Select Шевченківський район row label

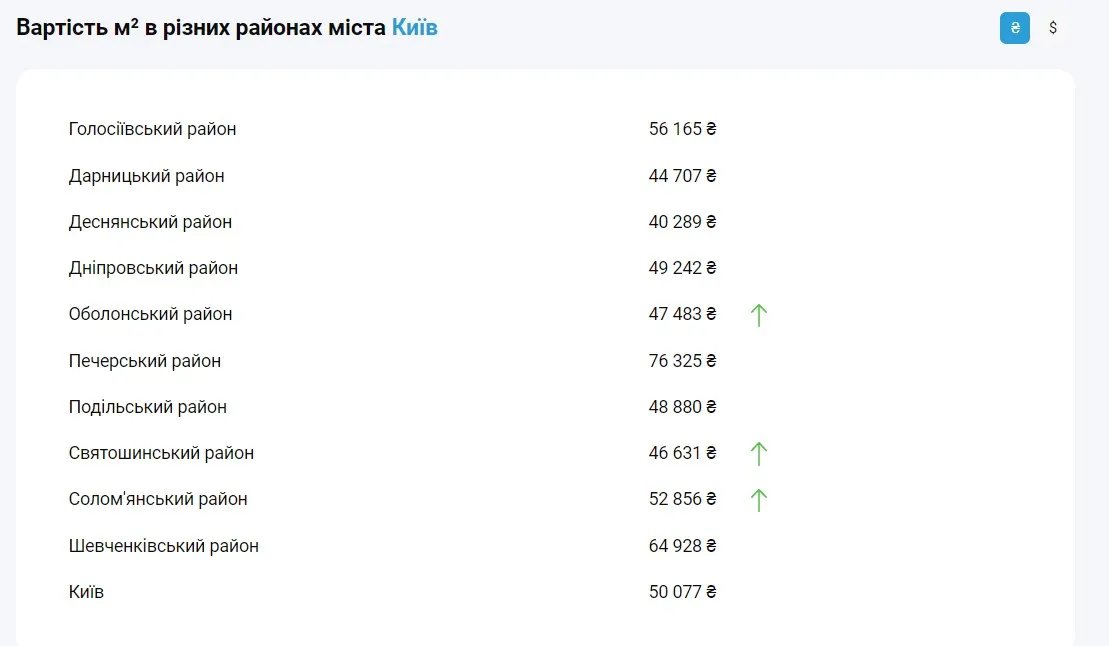[x=164, y=546]
